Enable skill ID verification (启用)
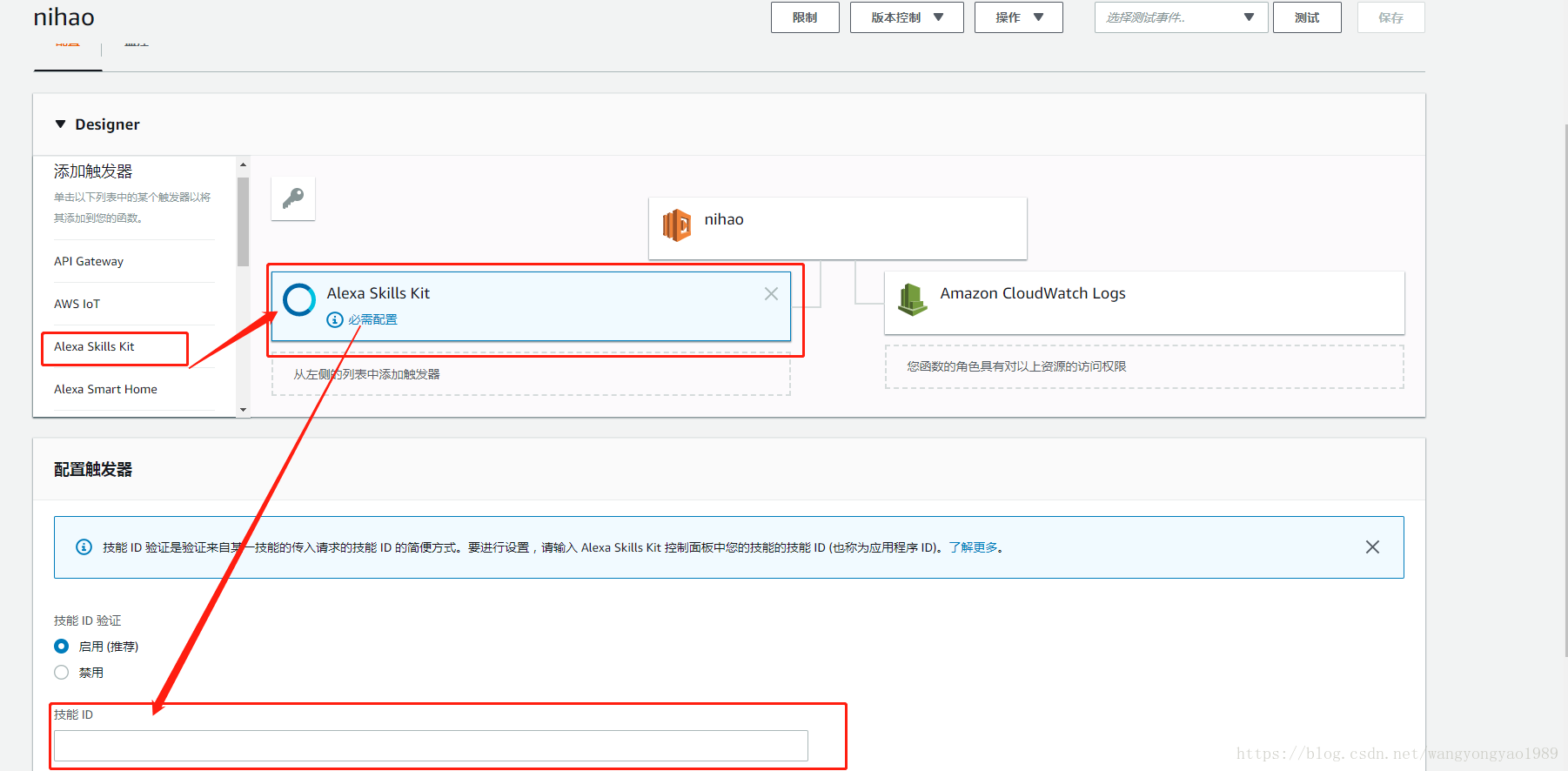Screen dimensions: 1568x771 click(x=62, y=647)
